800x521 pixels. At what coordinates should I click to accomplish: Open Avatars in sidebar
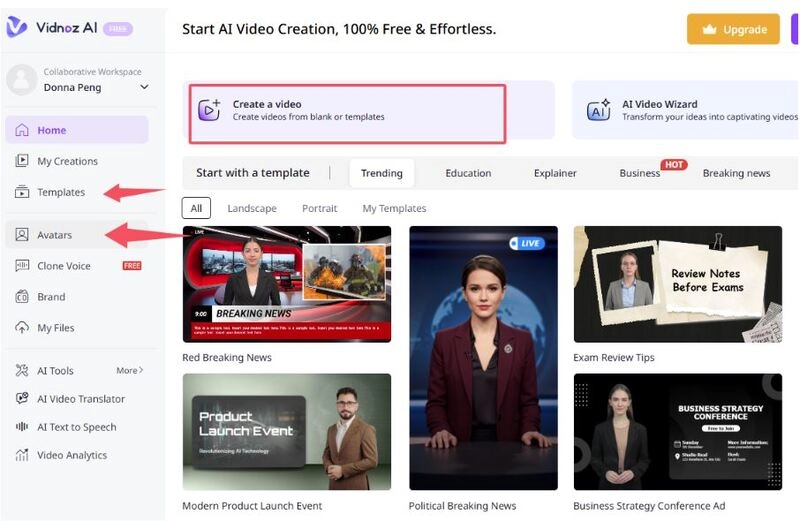click(77, 235)
